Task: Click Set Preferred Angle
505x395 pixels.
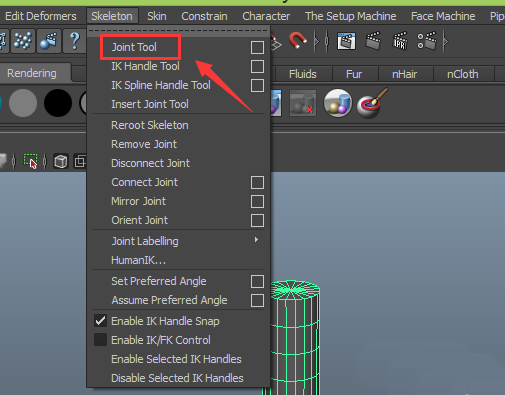Action: coord(159,281)
